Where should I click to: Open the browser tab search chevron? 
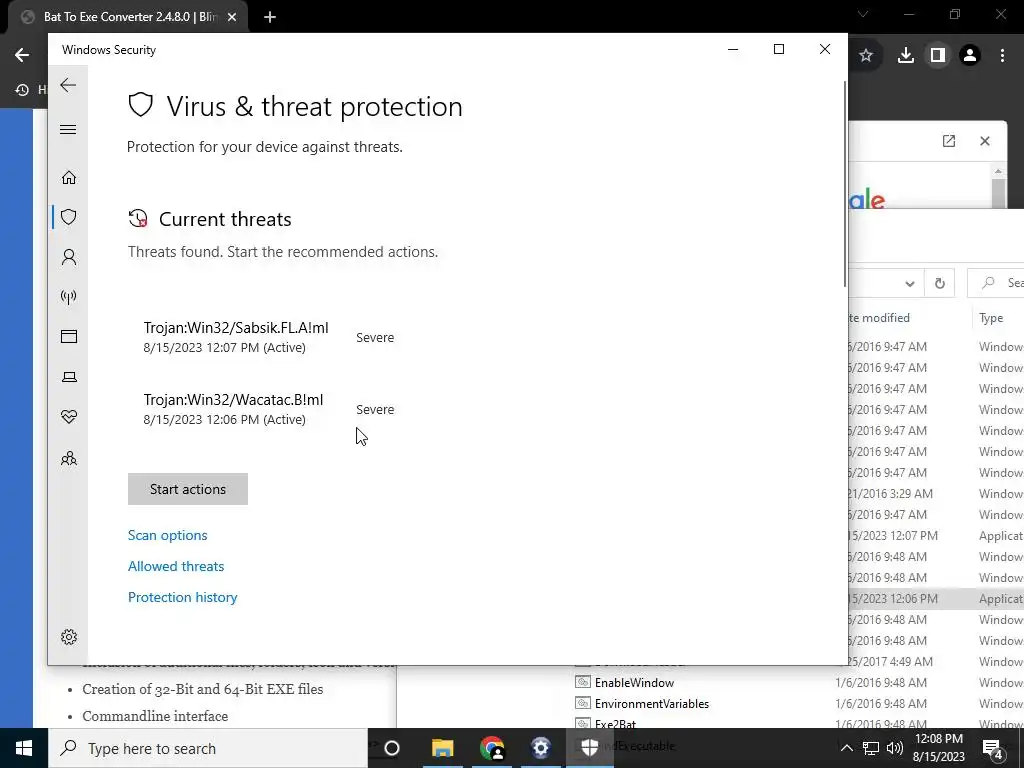point(863,14)
